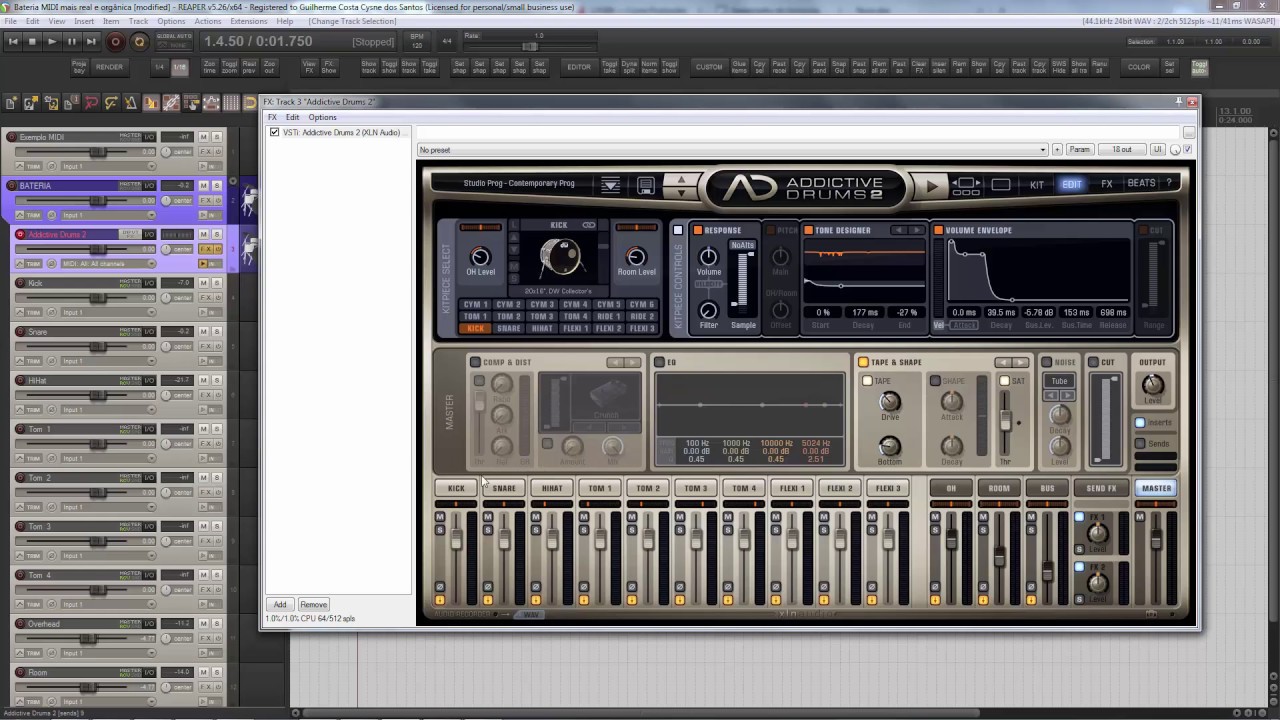This screenshot has height=720, width=1280.
Task: Uncheck the VSTi Addictive Drums 2 plugin checkbox
Action: coord(275,132)
